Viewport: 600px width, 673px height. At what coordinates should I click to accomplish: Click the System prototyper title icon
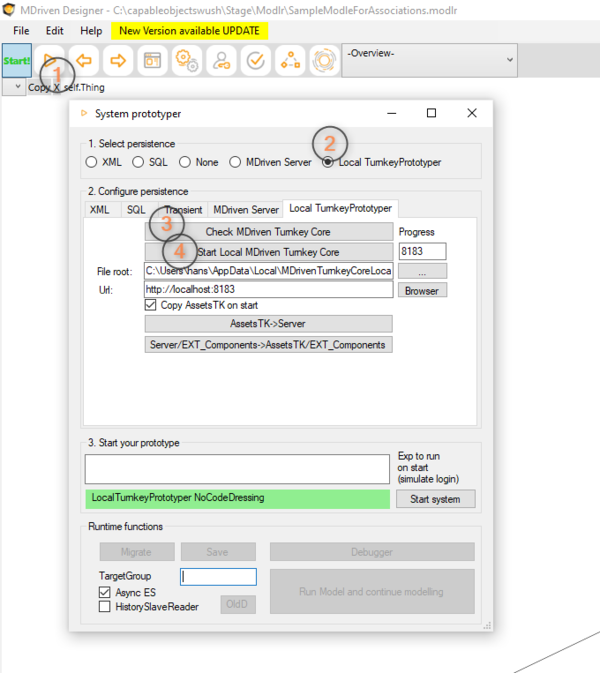pyautogui.click(x=84, y=113)
